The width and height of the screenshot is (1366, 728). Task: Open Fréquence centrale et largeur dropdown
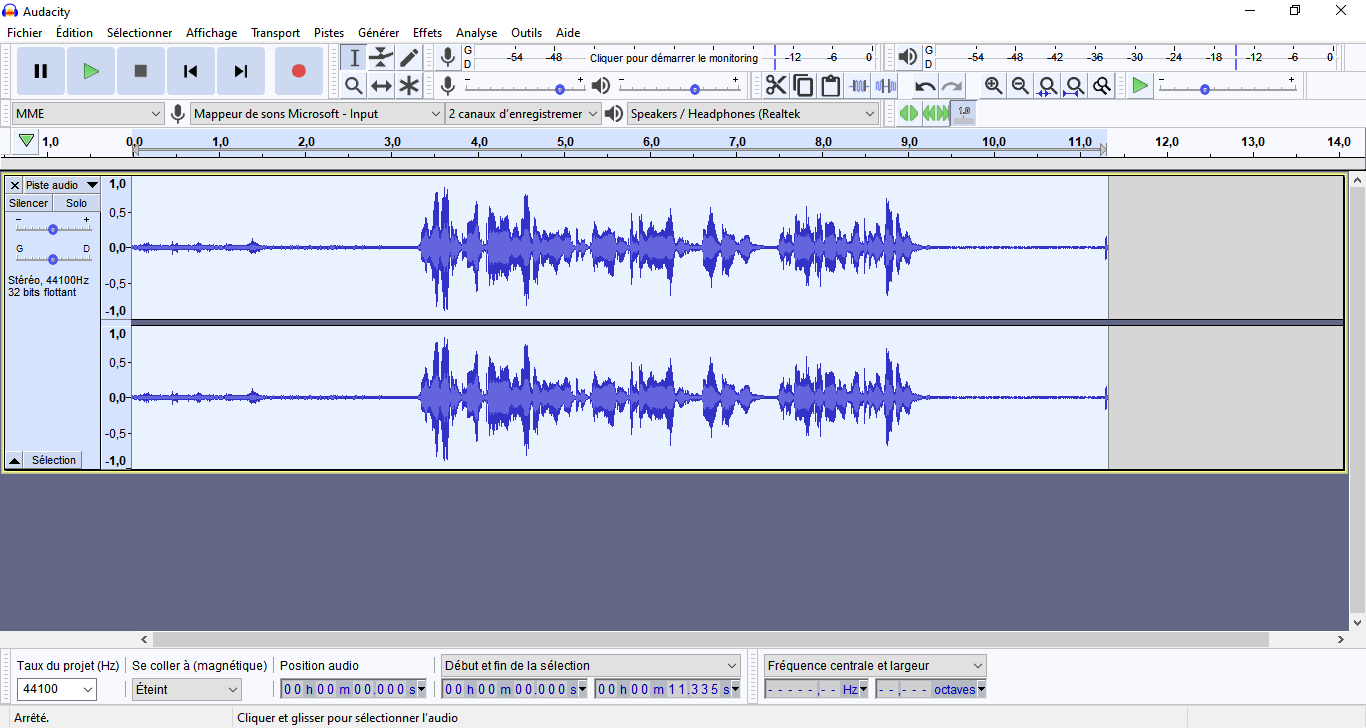(875, 665)
